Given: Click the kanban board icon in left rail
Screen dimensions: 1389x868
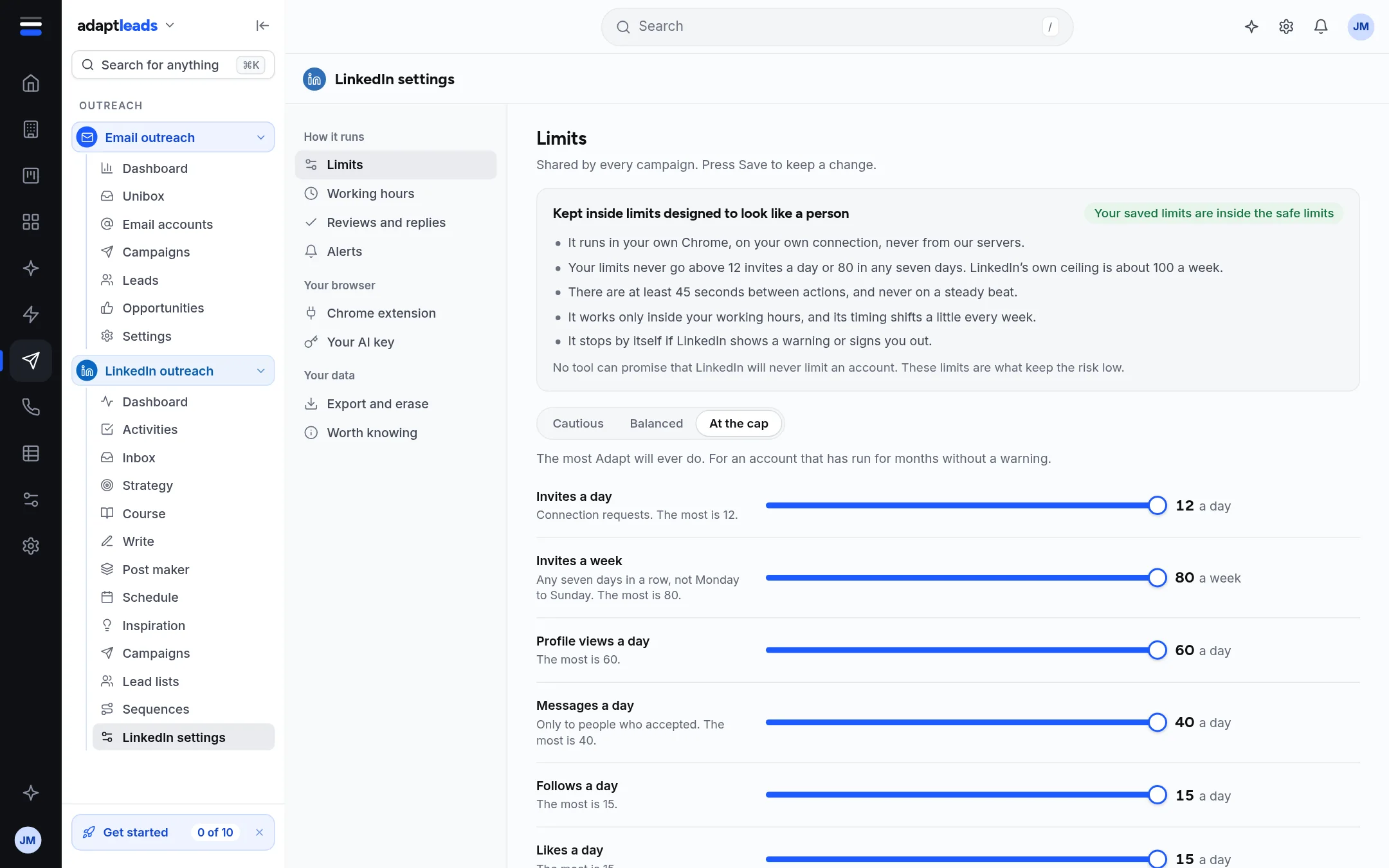Looking at the screenshot, I should click(x=31, y=176).
